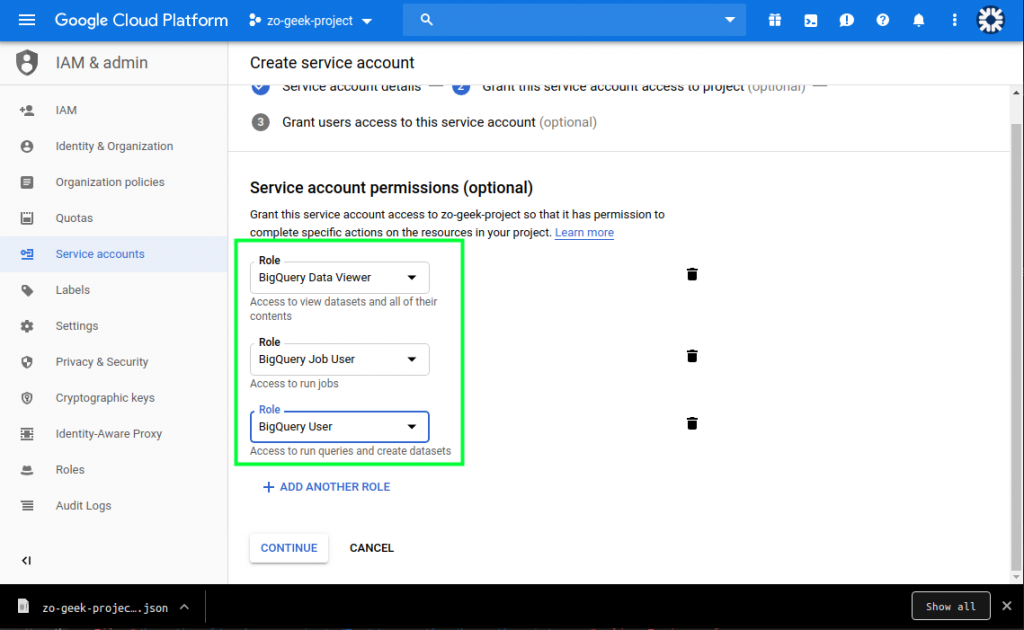Click the search magnifier icon
Viewport: 1024px width, 630px height.
click(426, 20)
